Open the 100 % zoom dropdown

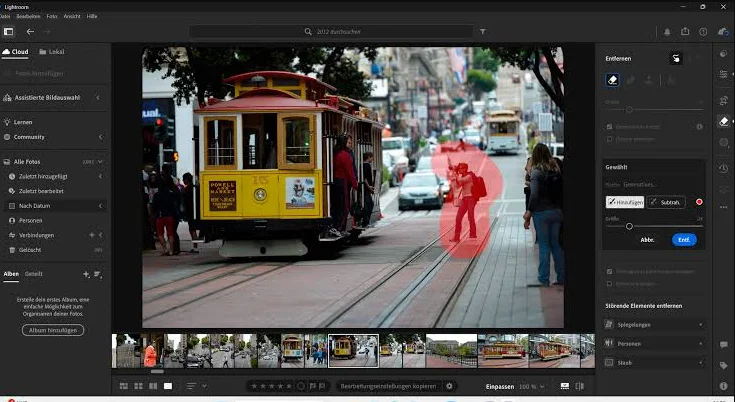coord(532,387)
